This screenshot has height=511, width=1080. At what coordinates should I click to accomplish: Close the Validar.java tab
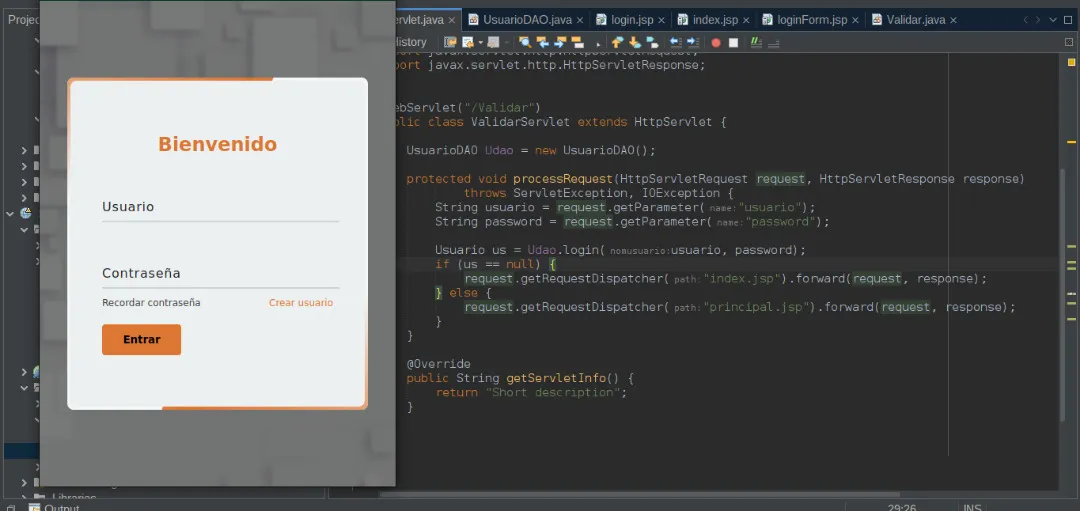click(x=953, y=21)
